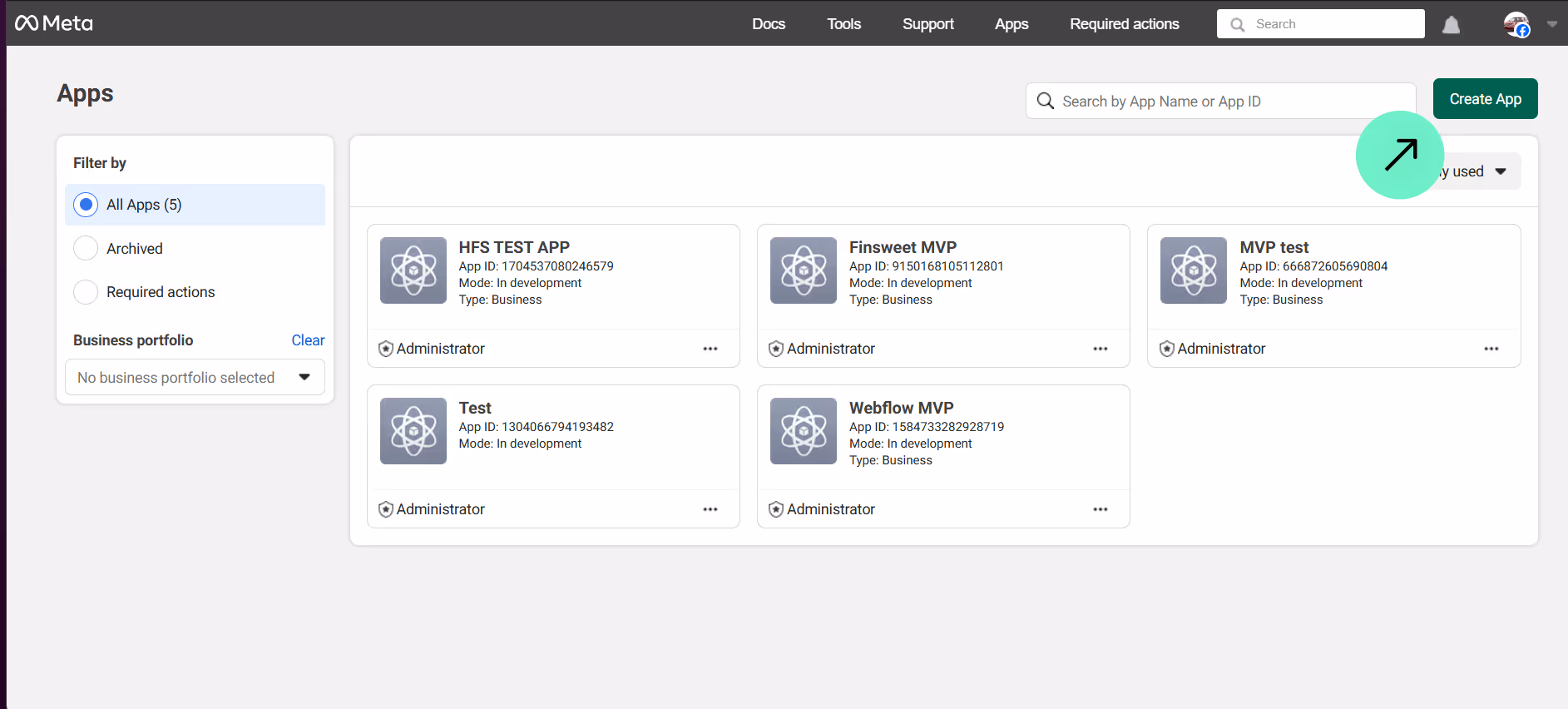Open the Support menu
The width and height of the screenshot is (1568, 709).
[928, 23]
